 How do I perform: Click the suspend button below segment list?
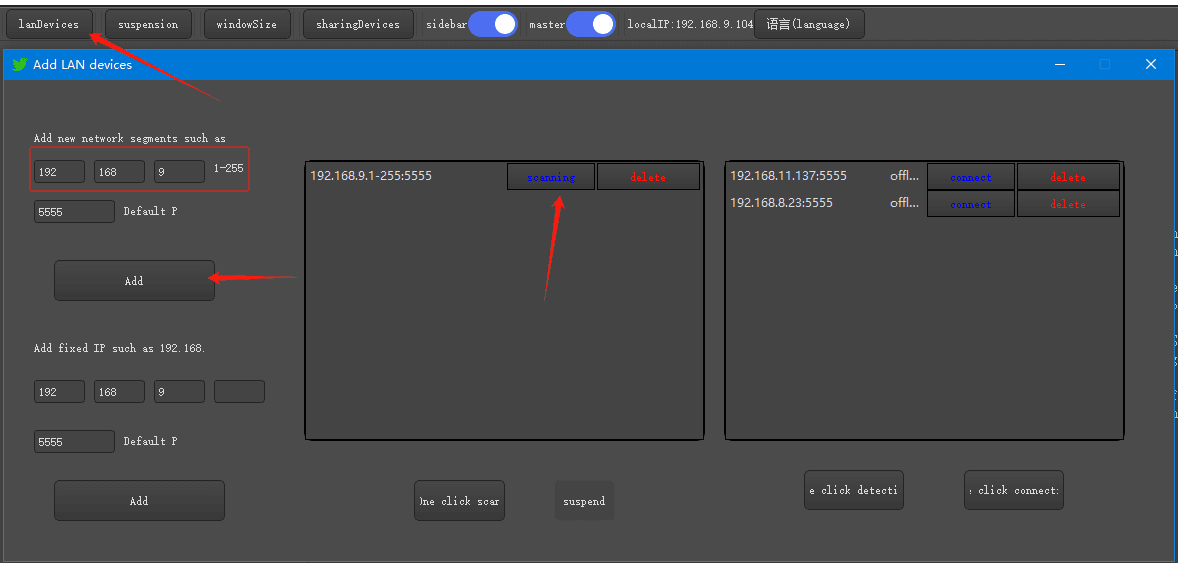click(x=584, y=501)
